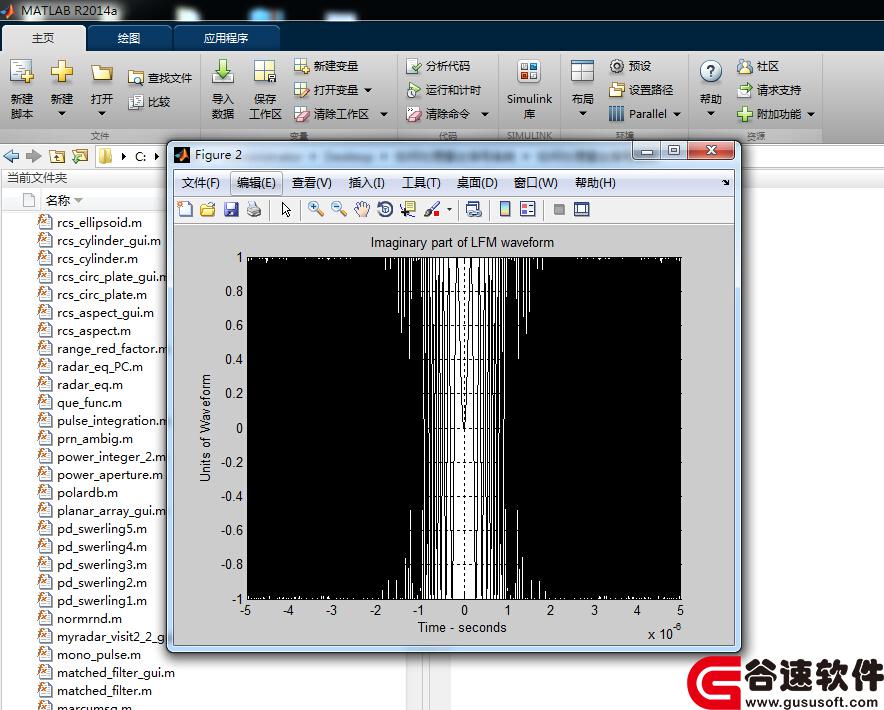Click 请求支持 (Request Support)
The width and height of the screenshot is (884, 710).
point(769,90)
